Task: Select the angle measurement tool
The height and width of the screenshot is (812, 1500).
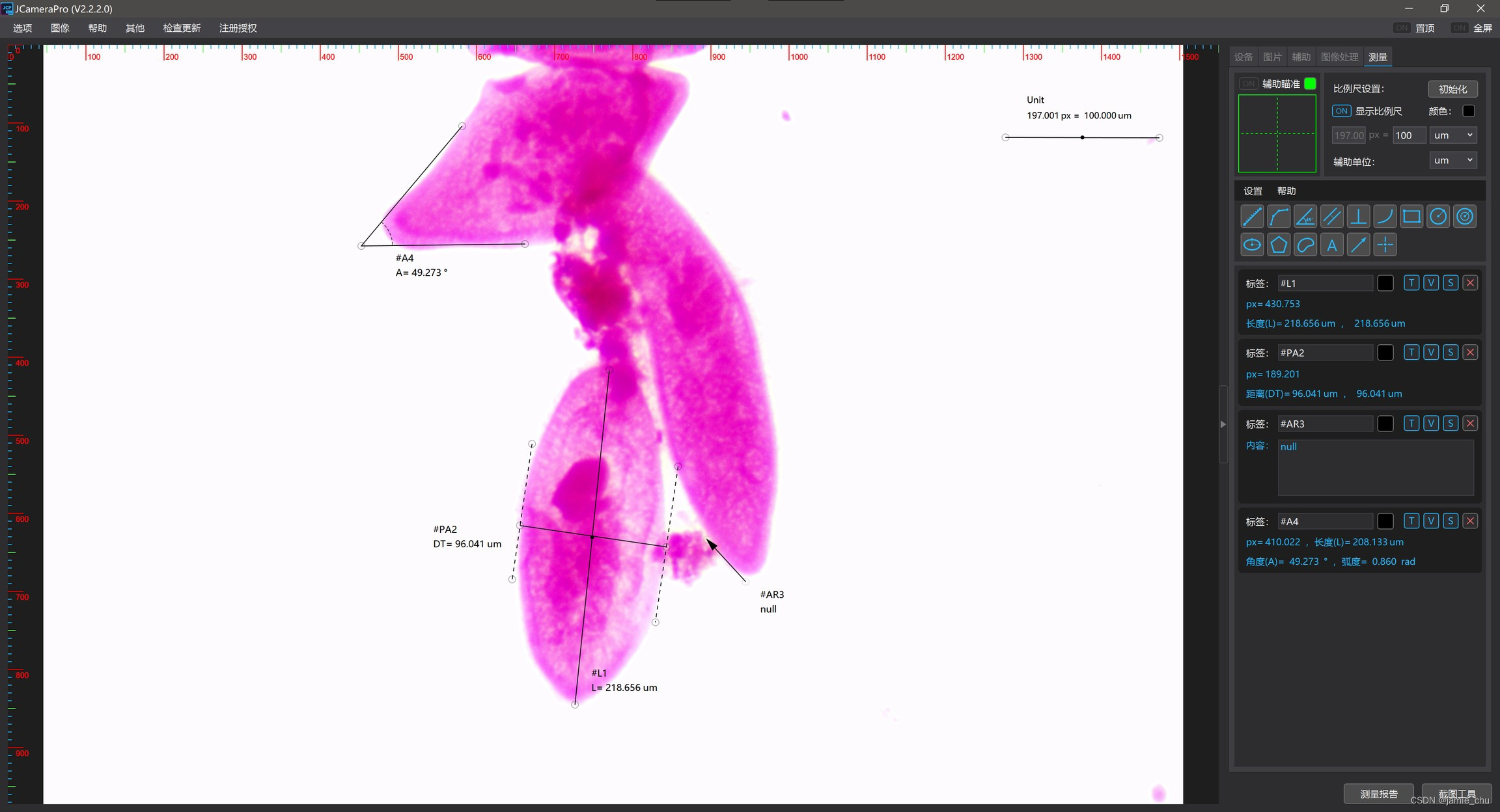Action: [x=1305, y=217]
